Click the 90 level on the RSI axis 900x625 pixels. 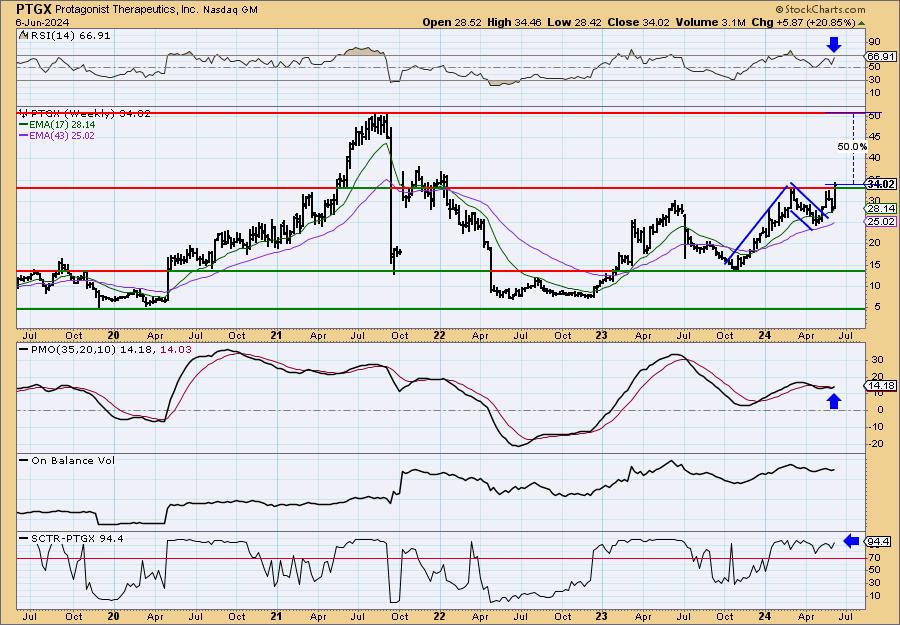[x=874, y=42]
